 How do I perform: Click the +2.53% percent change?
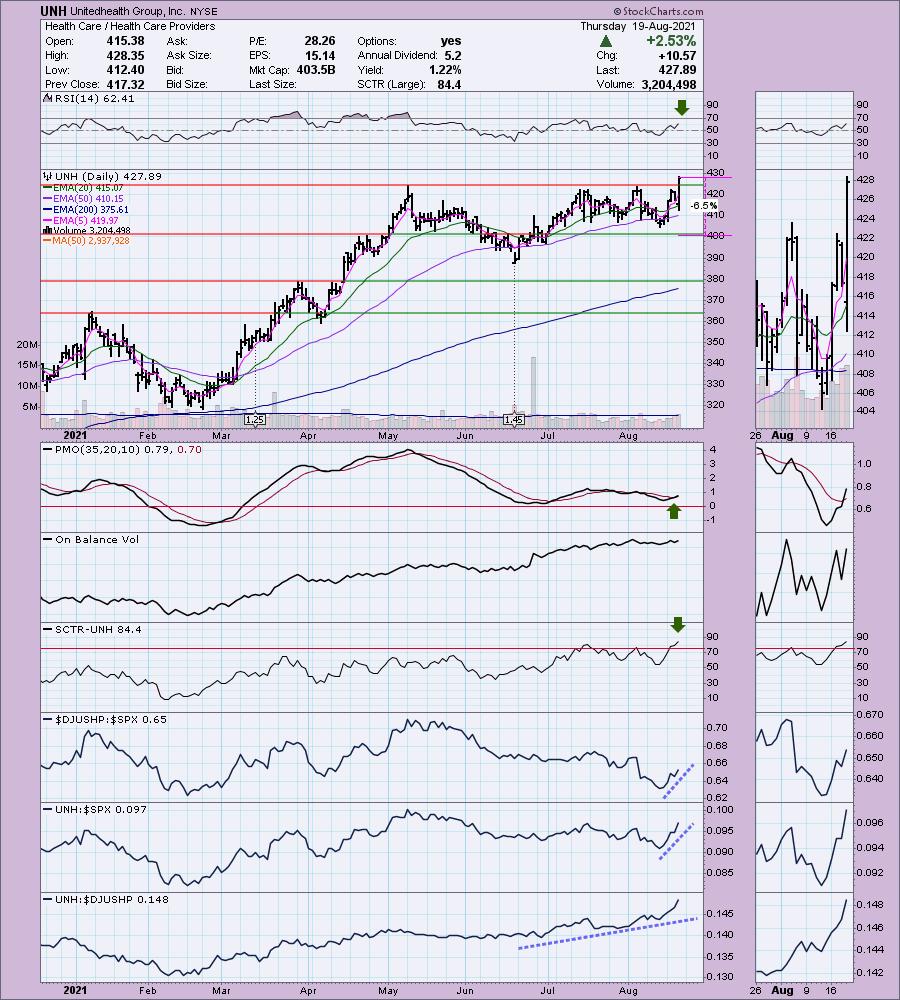[671, 41]
